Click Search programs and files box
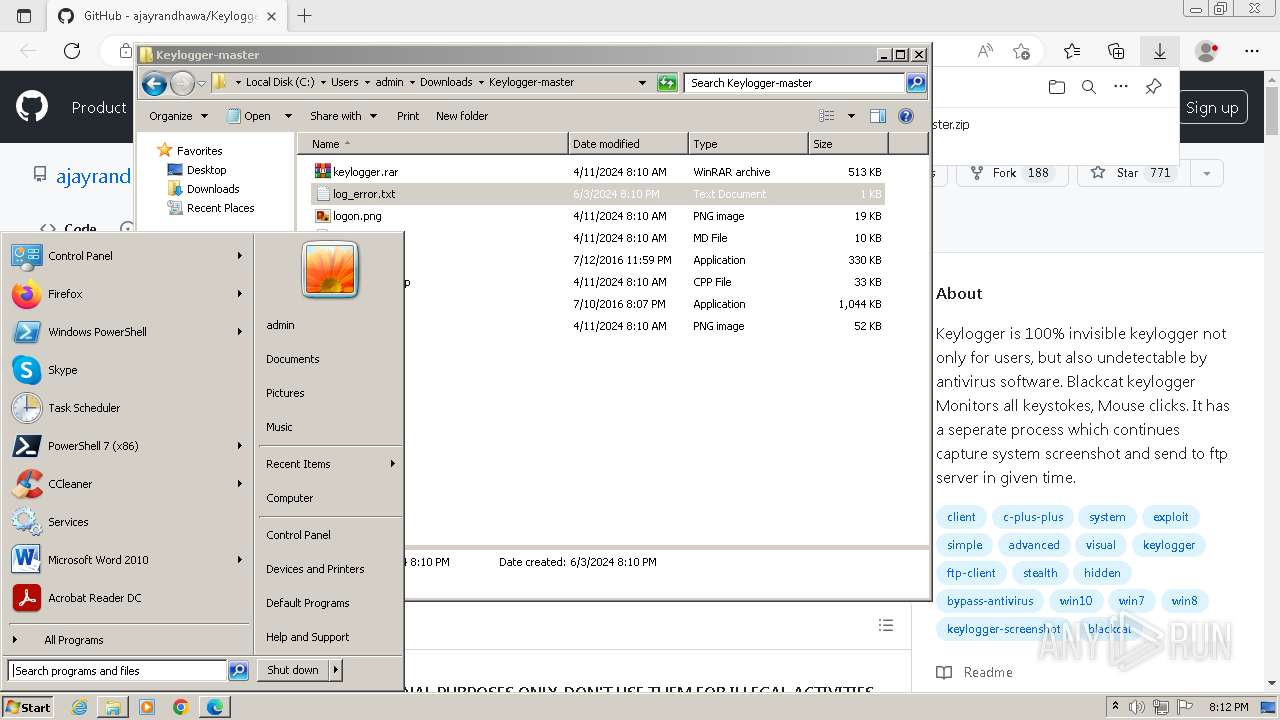The image size is (1280, 720). [117, 671]
